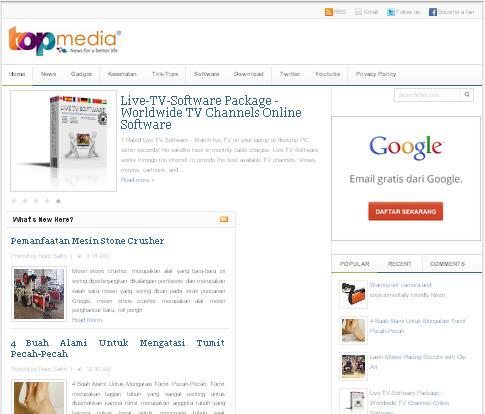Click the author name on Stone Crusher post
Screen dimensions: 485x414
coord(53,256)
